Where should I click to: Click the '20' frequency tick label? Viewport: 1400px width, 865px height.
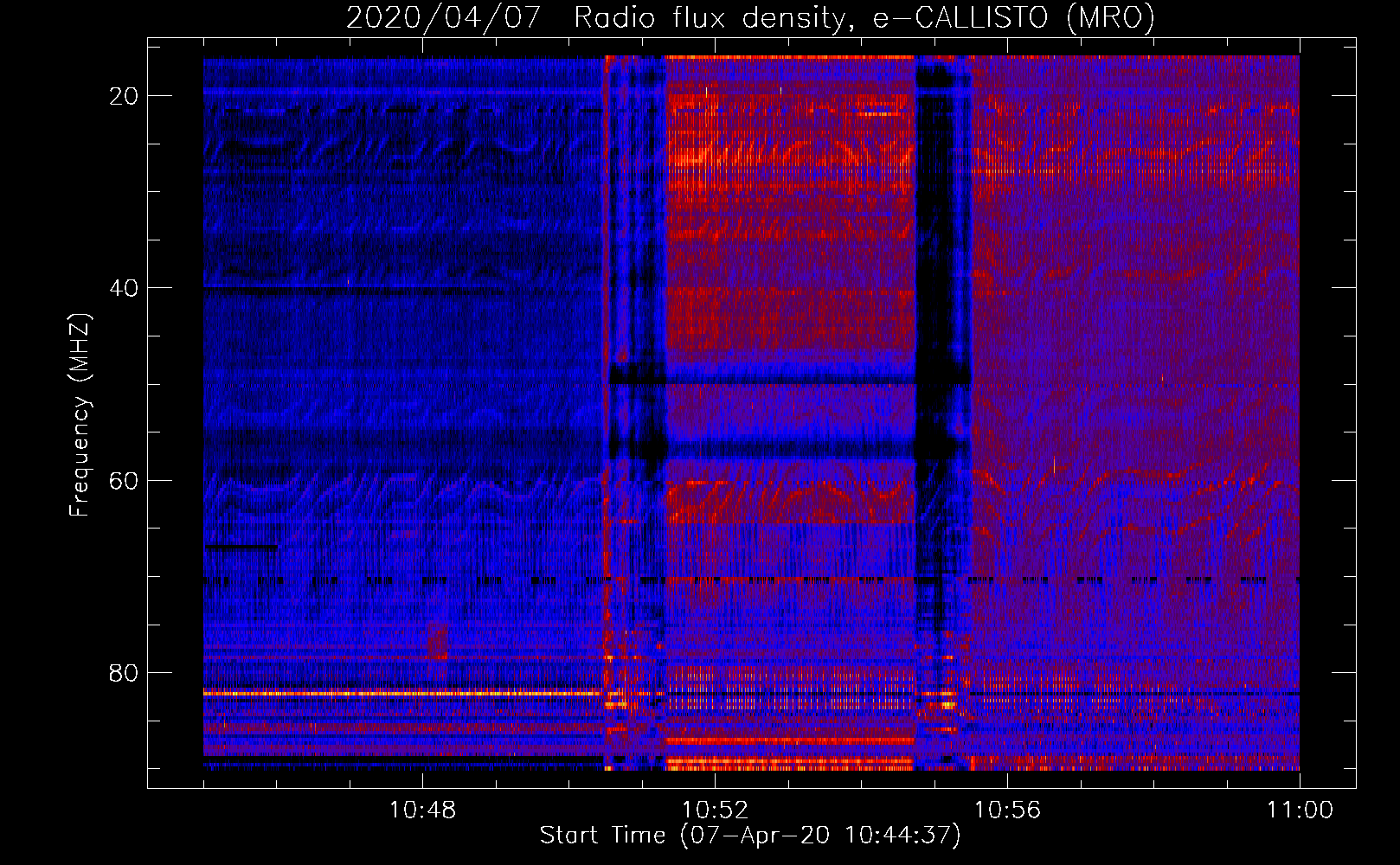pos(124,96)
